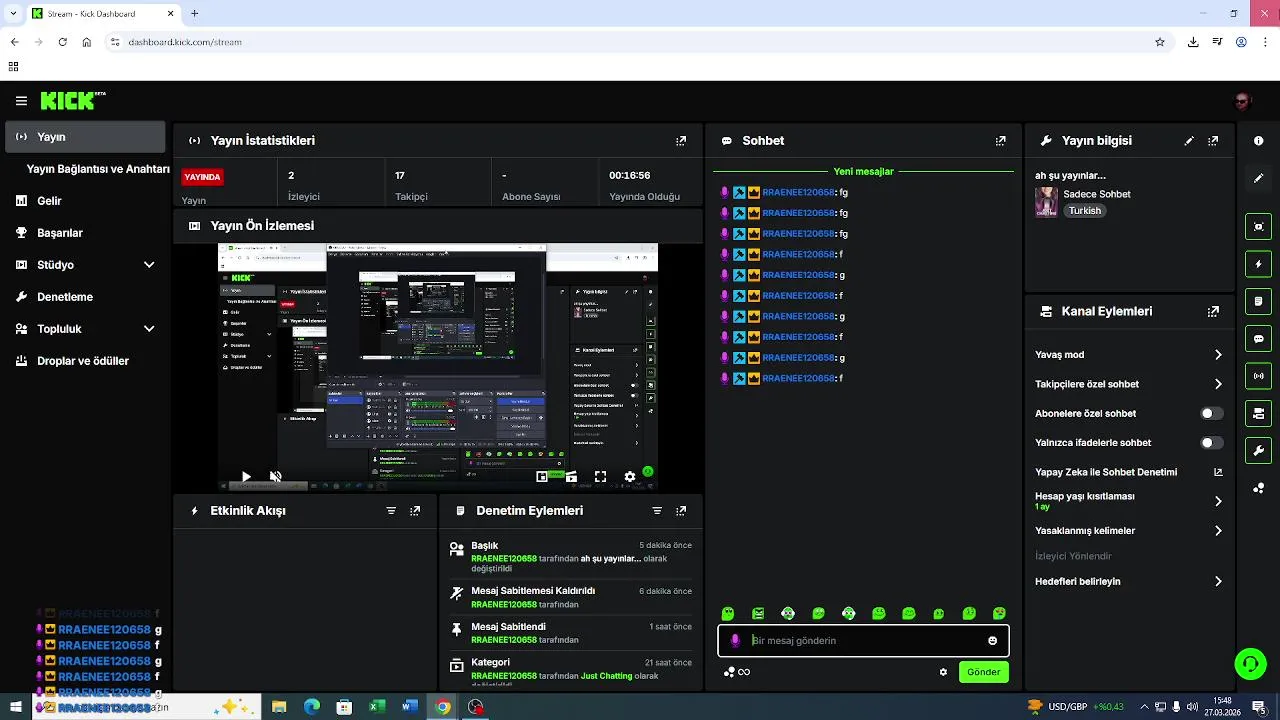Open Microsoft Edge from taskbar
This screenshot has width=1280, height=720.
point(312,707)
